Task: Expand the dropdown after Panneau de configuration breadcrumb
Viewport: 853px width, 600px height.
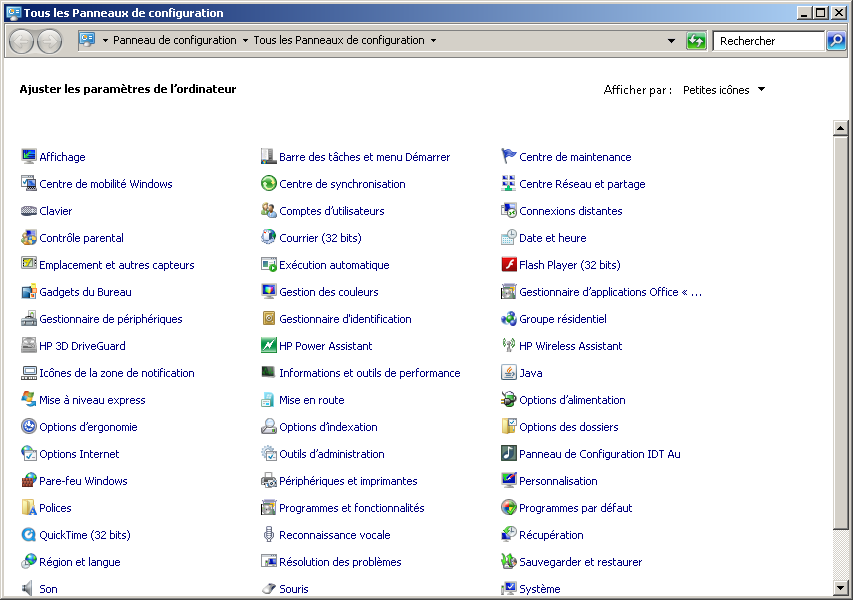Action: pos(245,40)
